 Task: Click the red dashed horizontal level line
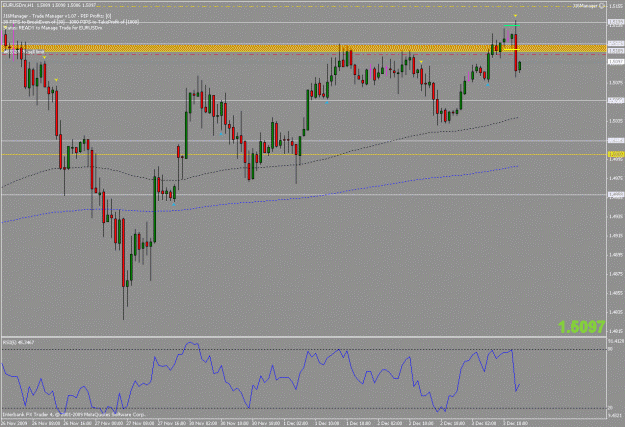pos(304,54)
